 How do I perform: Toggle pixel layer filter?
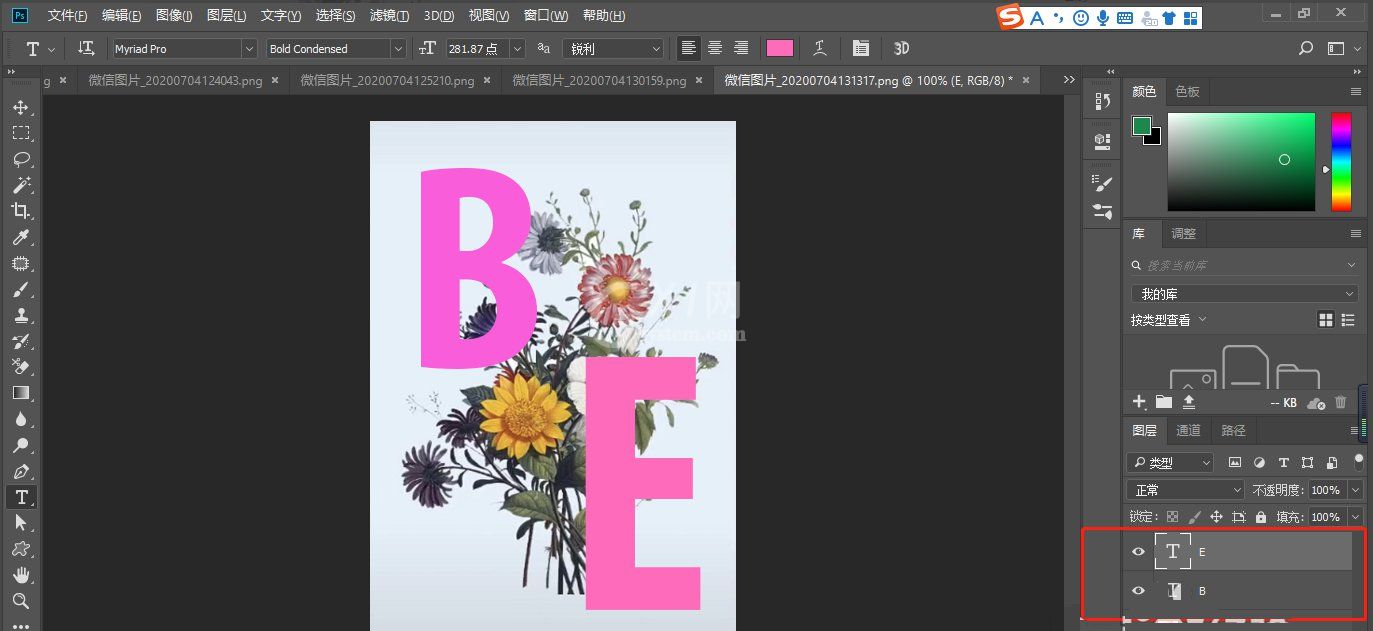[1235, 463]
